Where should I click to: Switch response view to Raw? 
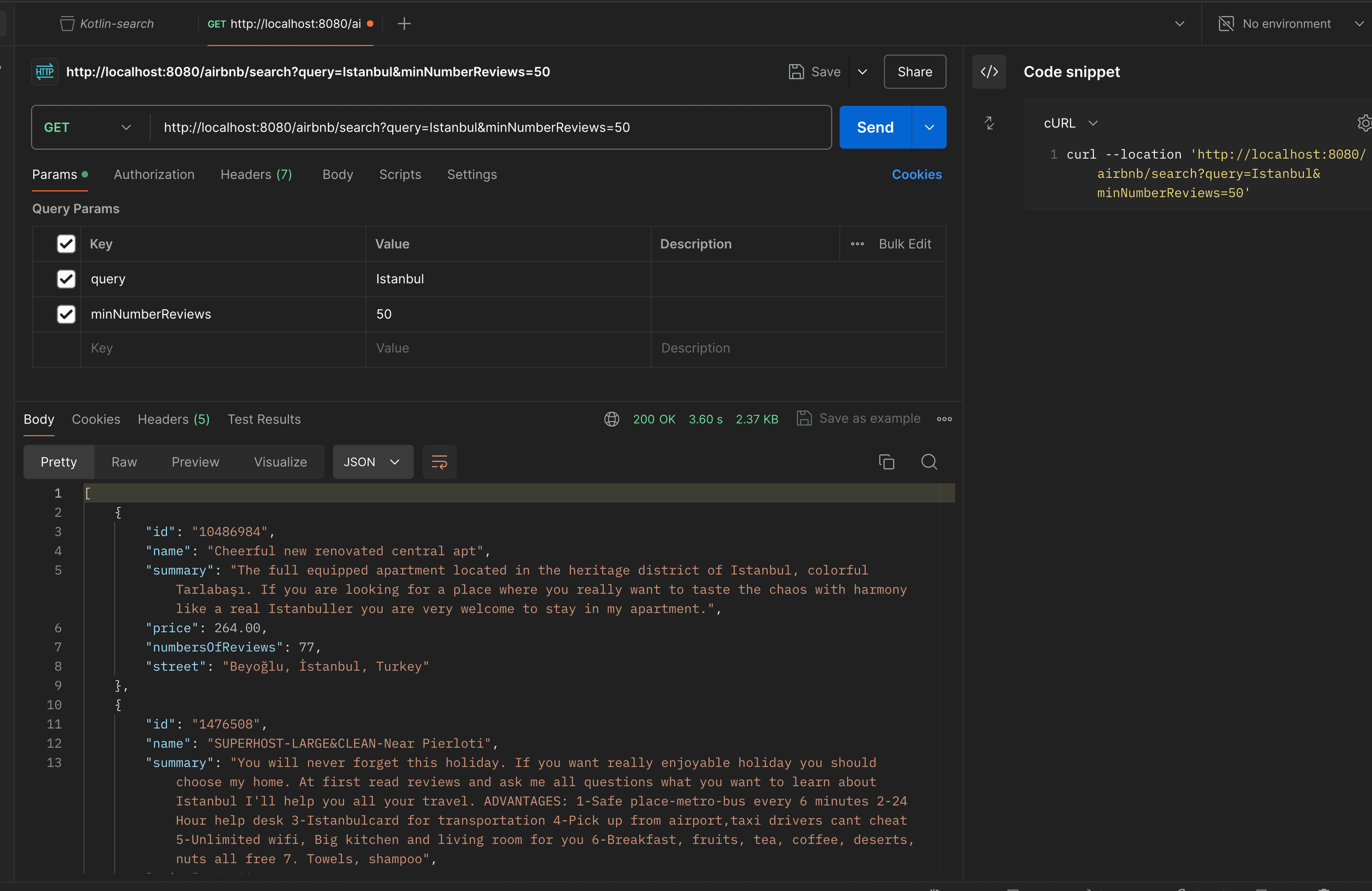[124, 462]
